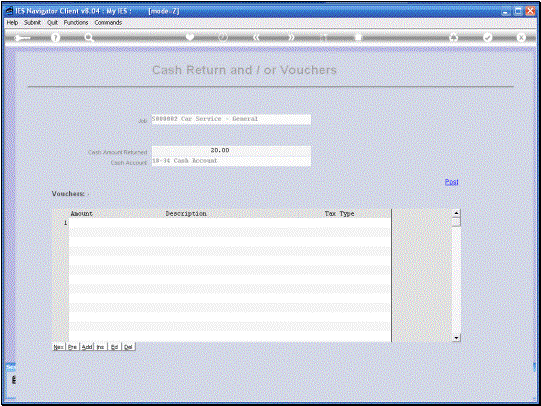Open the Commands menu
The height and width of the screenshot is (406, 541).
108,22
